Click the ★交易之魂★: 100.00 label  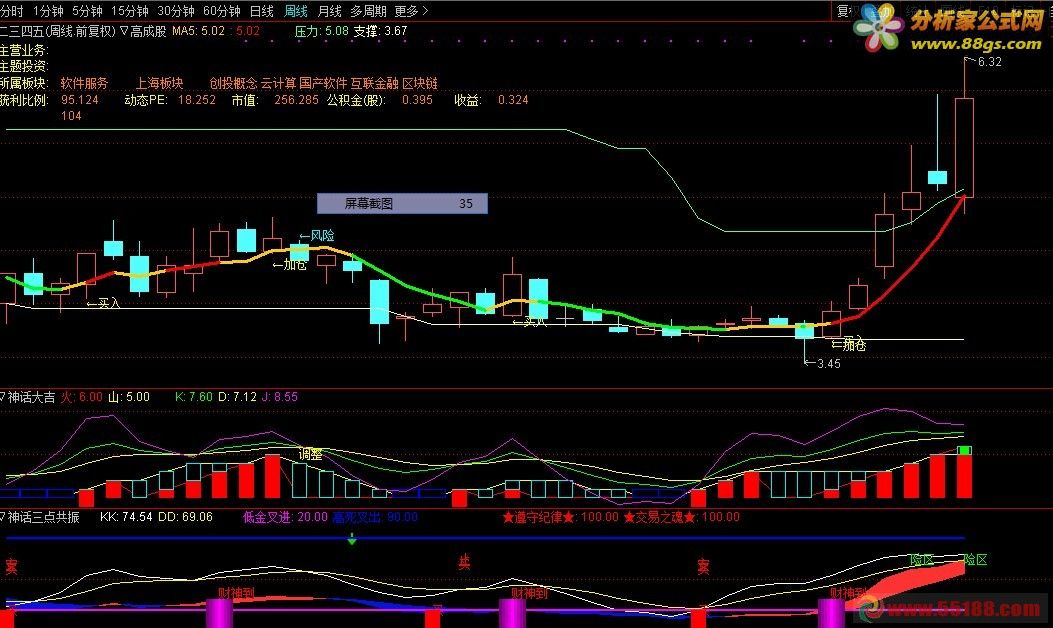pyautogui.click(x=682, y=517)
